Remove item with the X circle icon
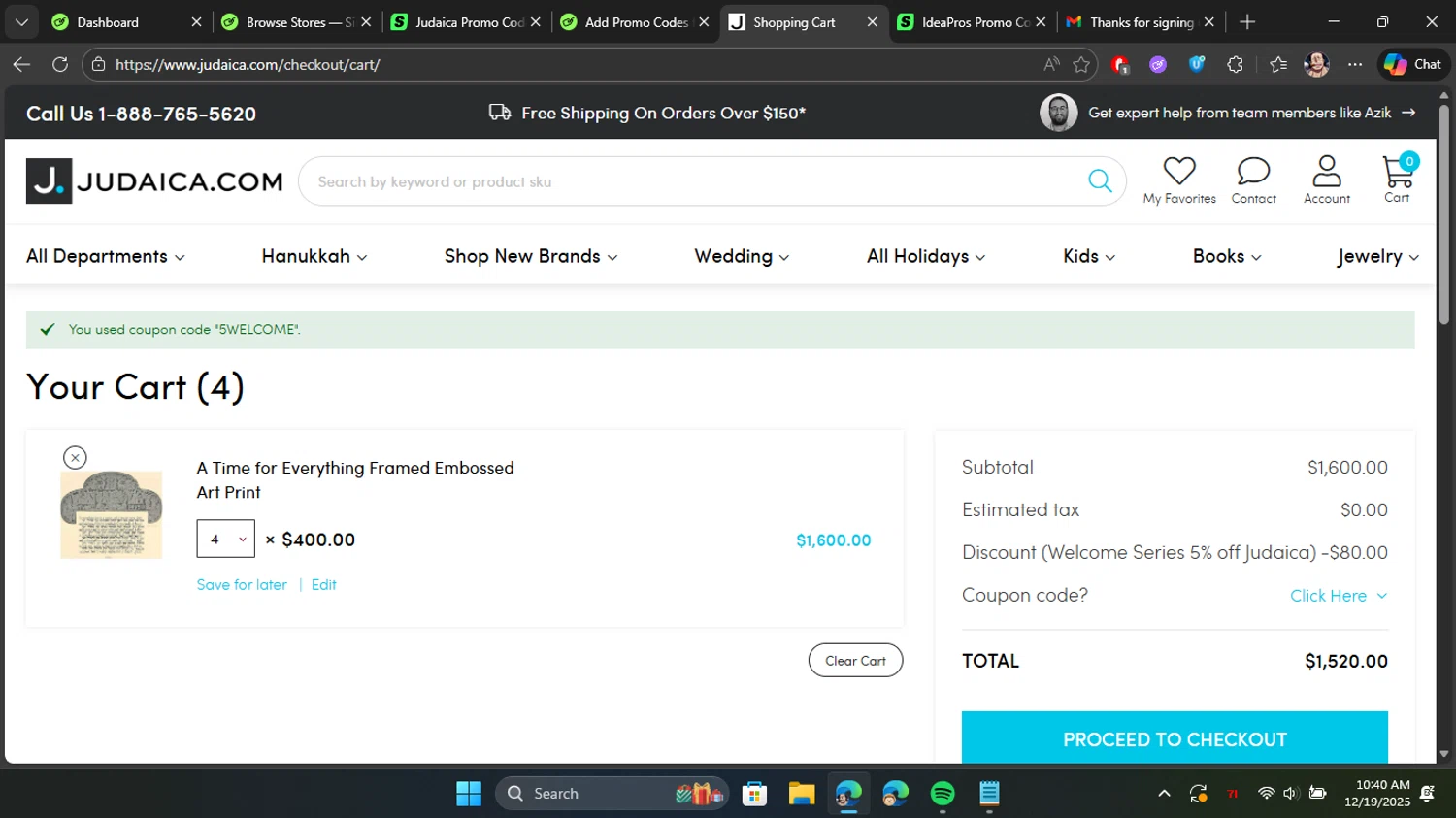Viewport: 1456px width, 818px height. pos(75,457)
